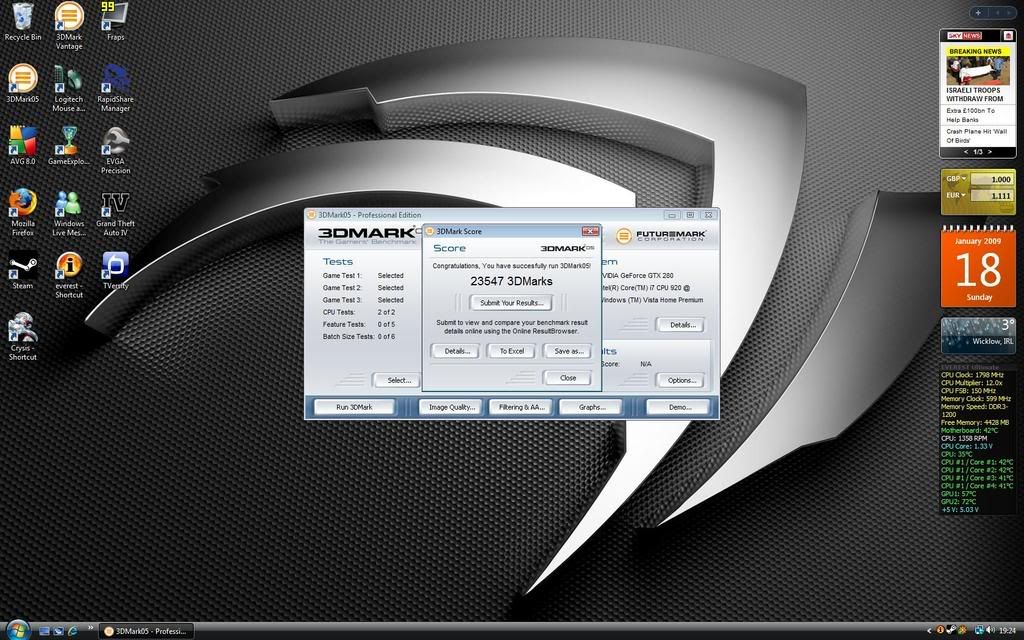Show hidden system tray icons

pos(929,631)
